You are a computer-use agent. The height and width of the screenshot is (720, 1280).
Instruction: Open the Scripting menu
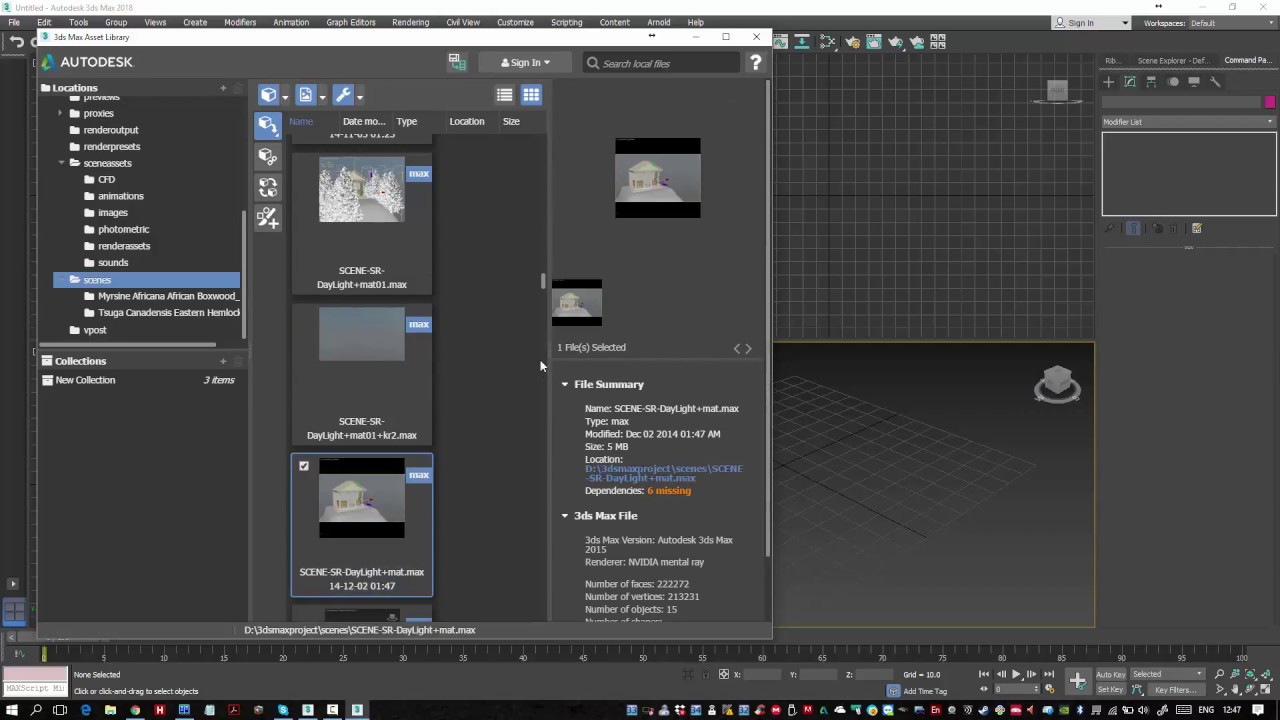click(566, 22)
